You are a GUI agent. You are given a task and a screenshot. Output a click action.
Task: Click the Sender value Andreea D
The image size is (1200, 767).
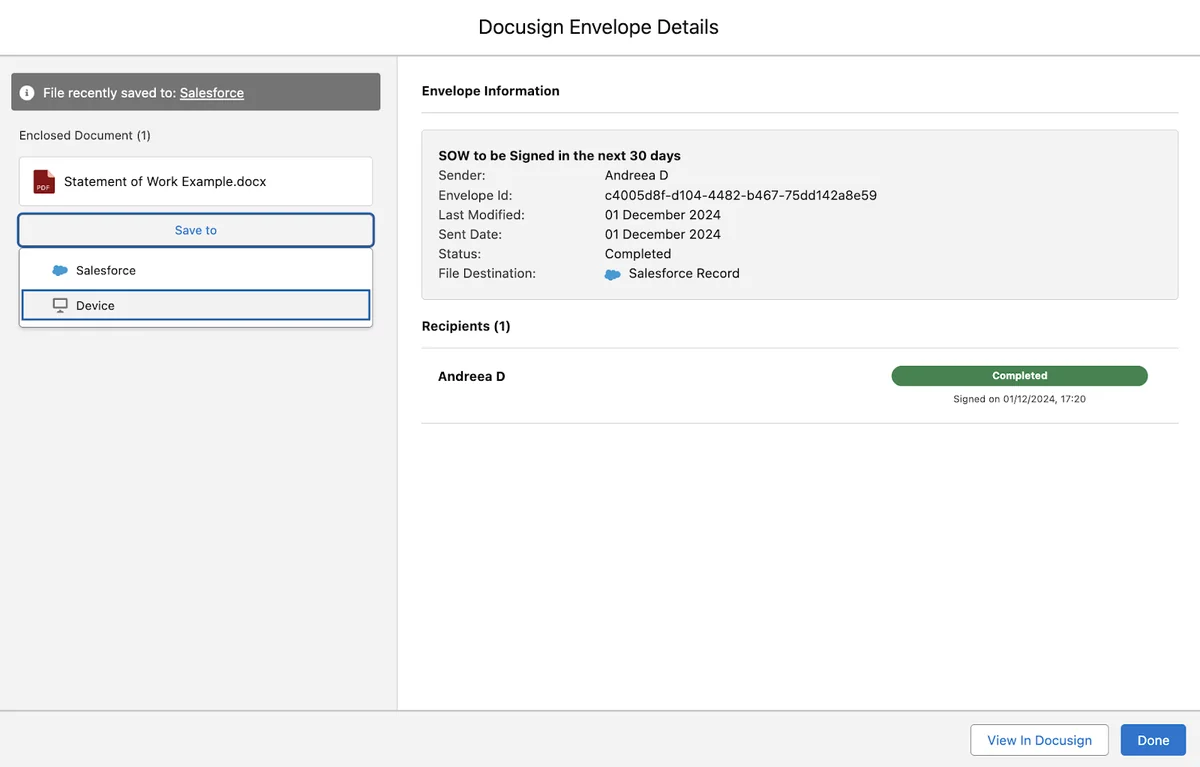[637, 175]
